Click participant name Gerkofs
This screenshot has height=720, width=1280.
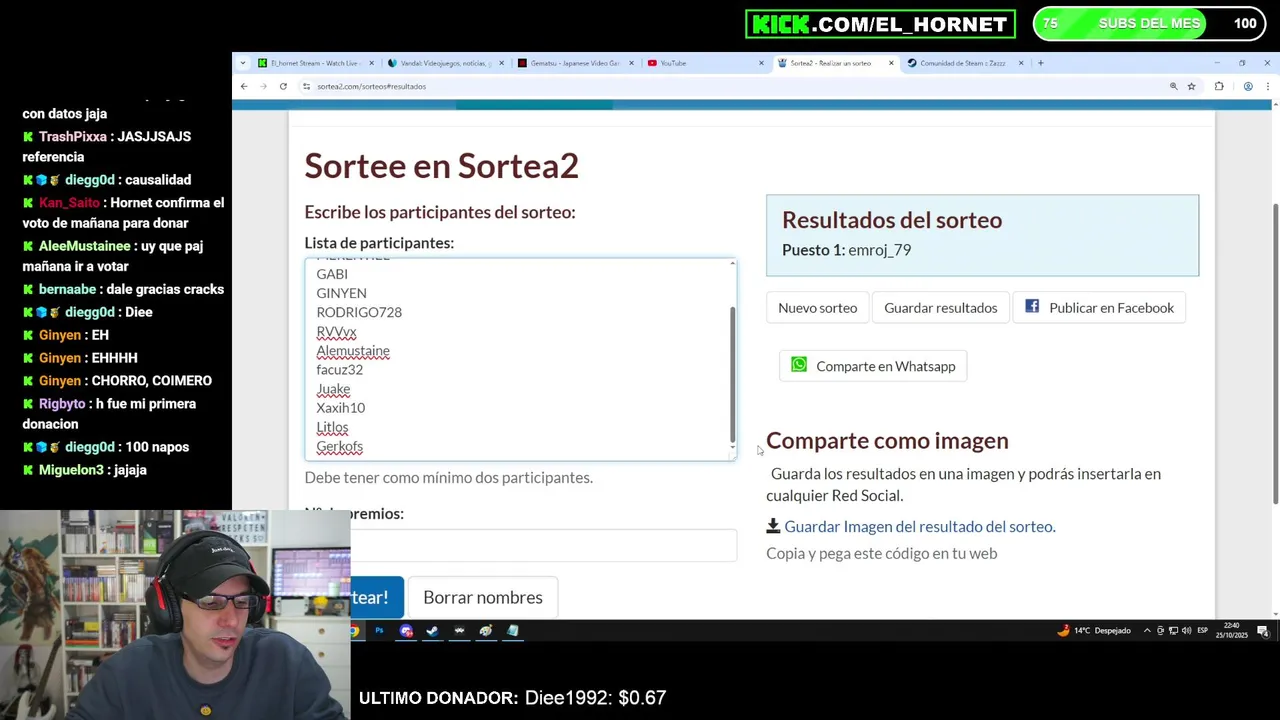tap(339, 447)
